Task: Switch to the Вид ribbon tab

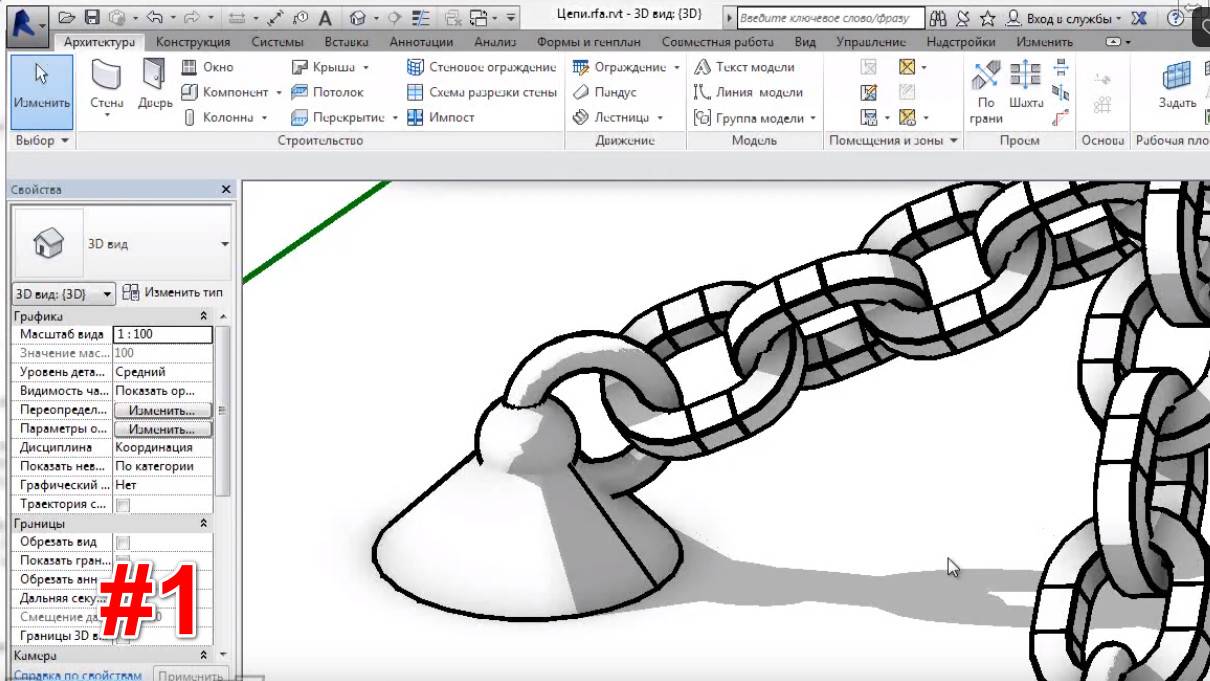Action: [804, 42]
